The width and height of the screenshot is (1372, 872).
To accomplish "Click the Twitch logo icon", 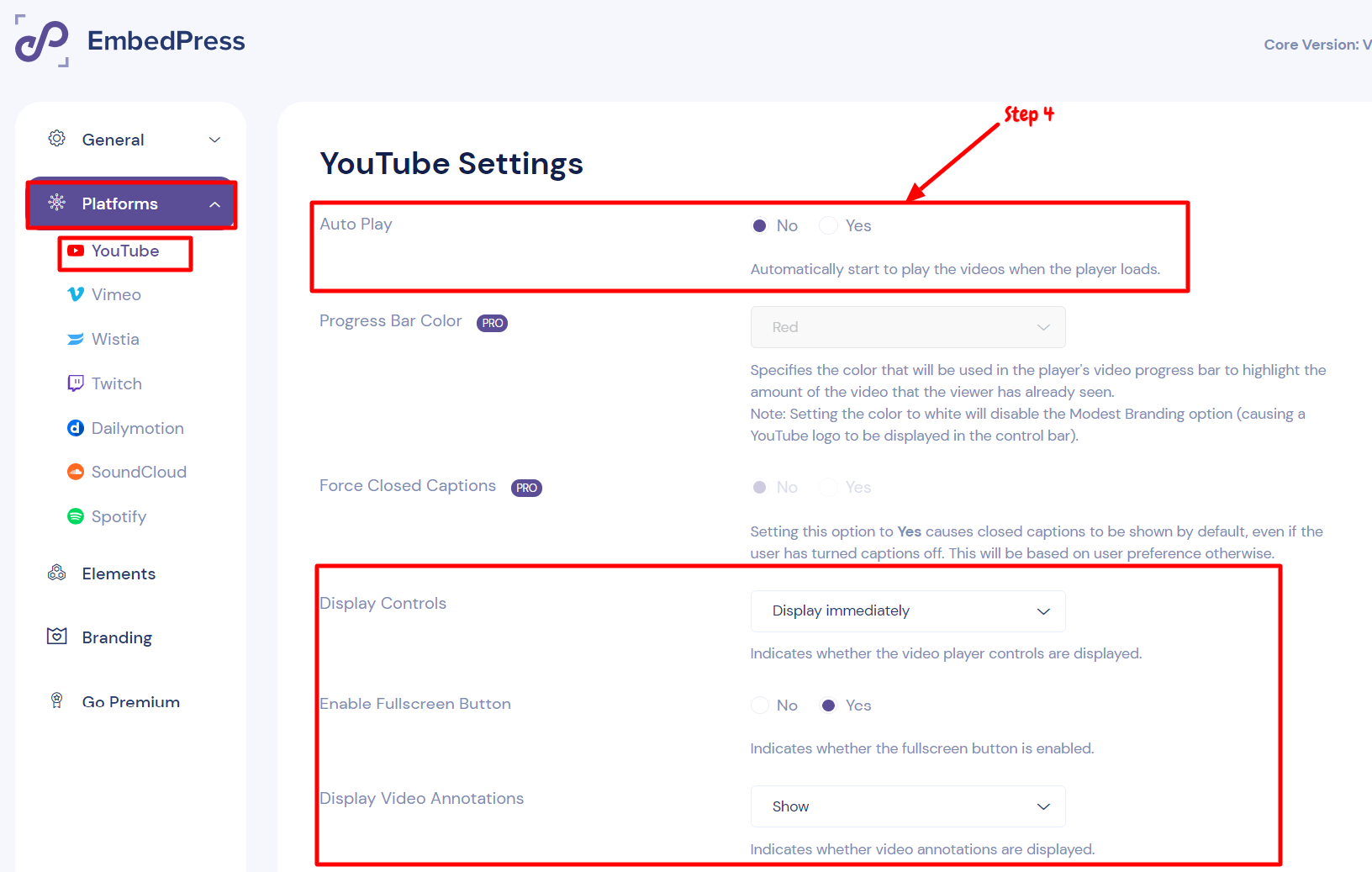I will tap(76, 383).
